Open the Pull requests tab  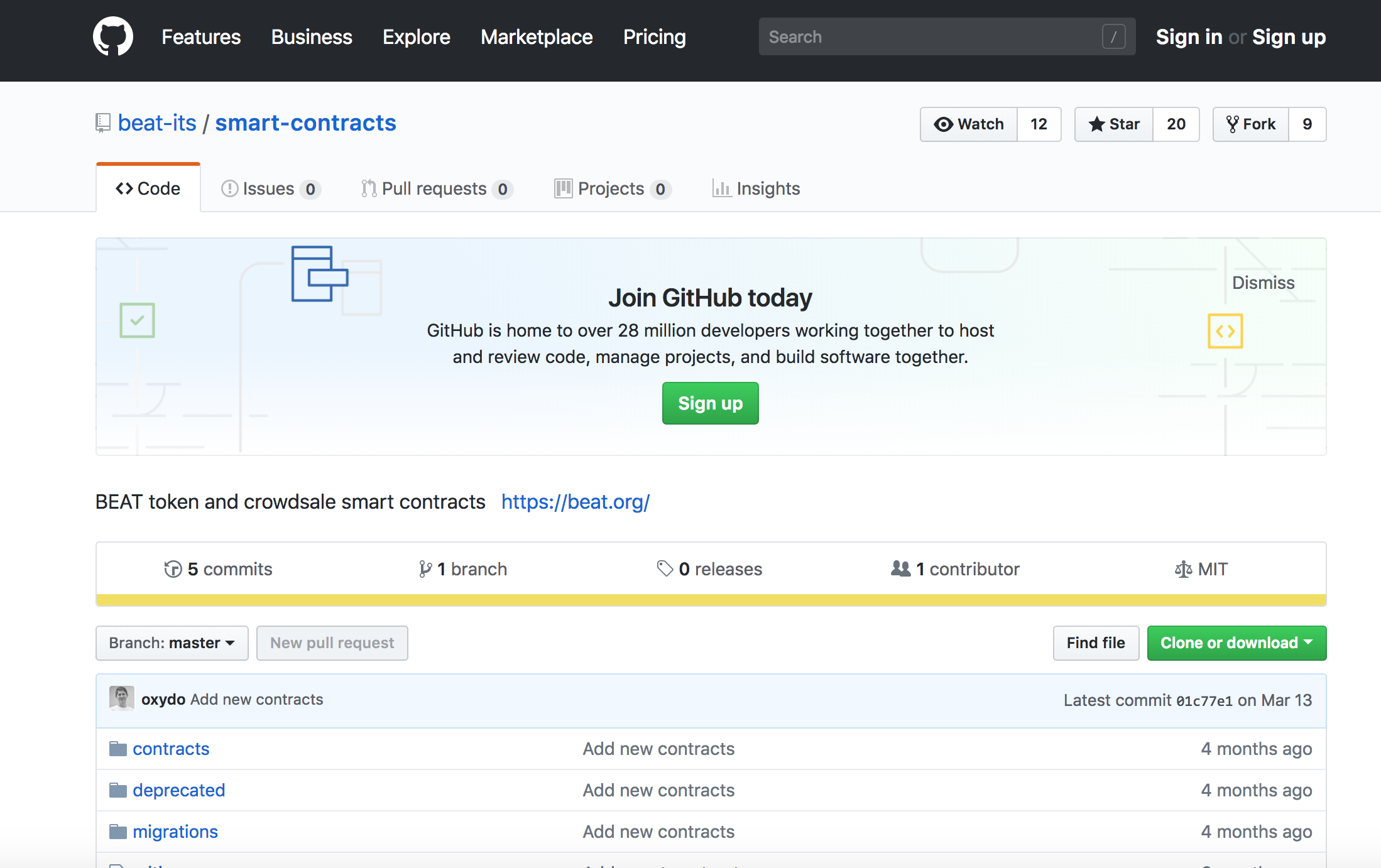pyautogui.click(x=436, y=188)
